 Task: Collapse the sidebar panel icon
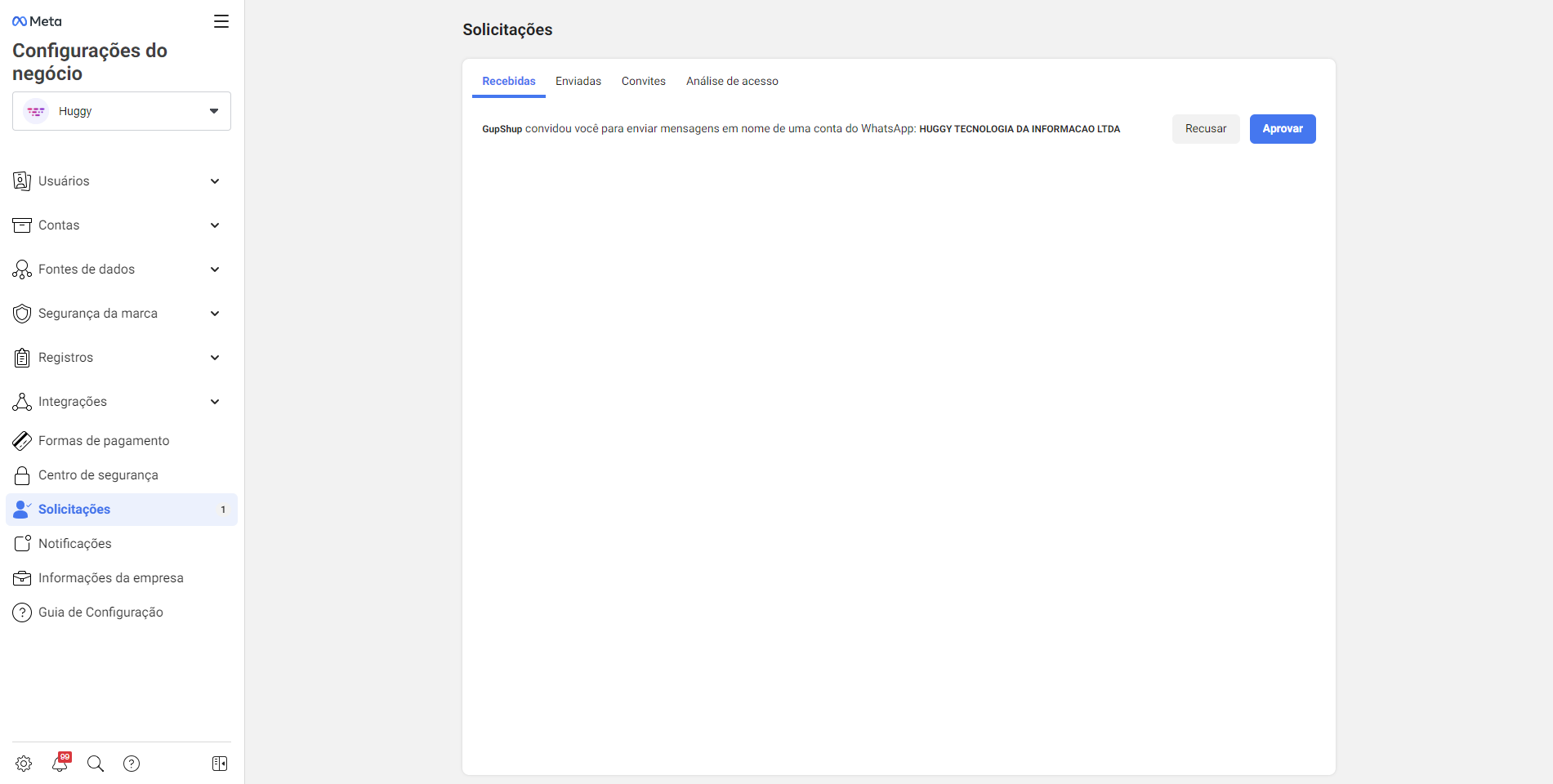pyautogui.click(x=220, y=764)
